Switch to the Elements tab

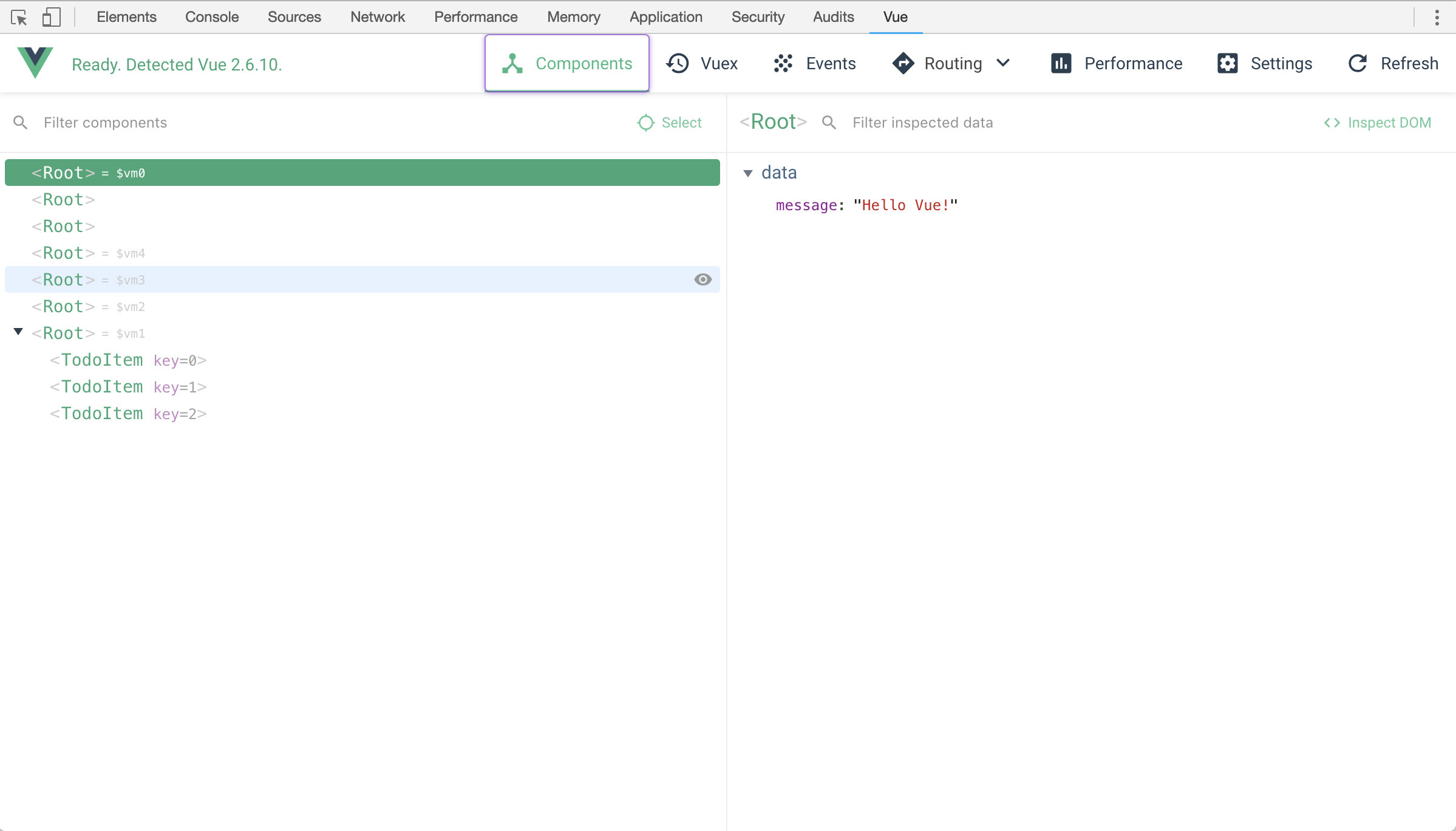126,17
